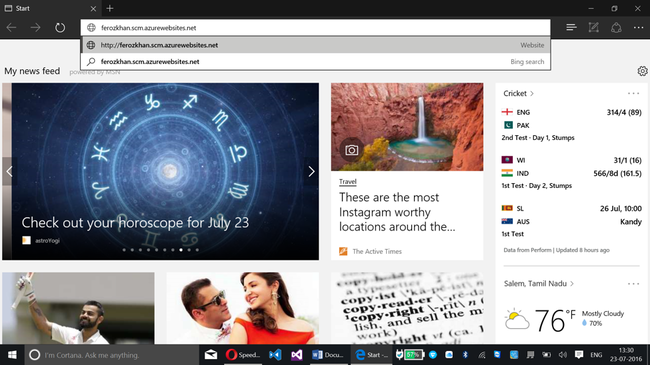
Task: Open the Windows Start menu
Action: point(12,355)
